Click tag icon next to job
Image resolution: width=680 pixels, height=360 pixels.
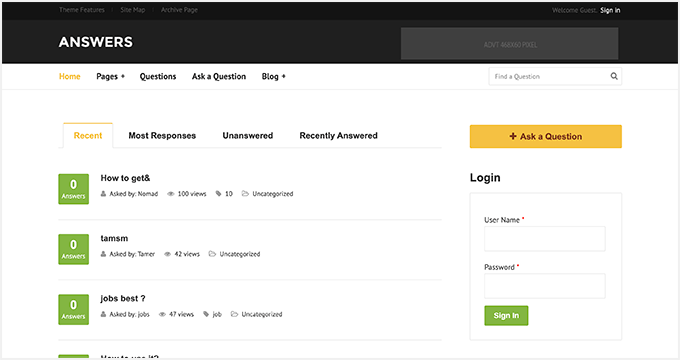[x=206, y=314]
